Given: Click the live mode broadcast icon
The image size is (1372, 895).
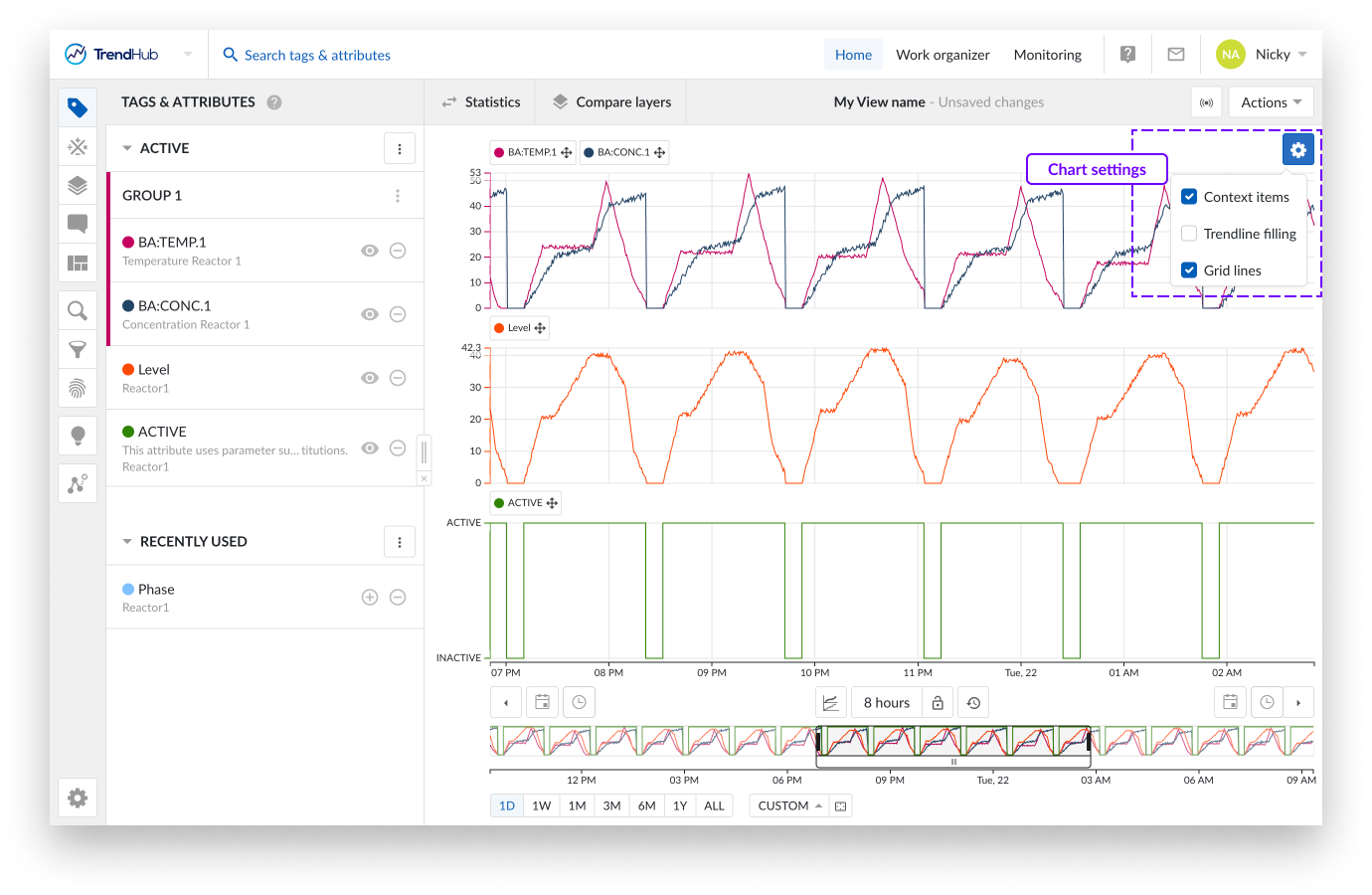Looking at the screenshot, I should [x=1206, y=102].
